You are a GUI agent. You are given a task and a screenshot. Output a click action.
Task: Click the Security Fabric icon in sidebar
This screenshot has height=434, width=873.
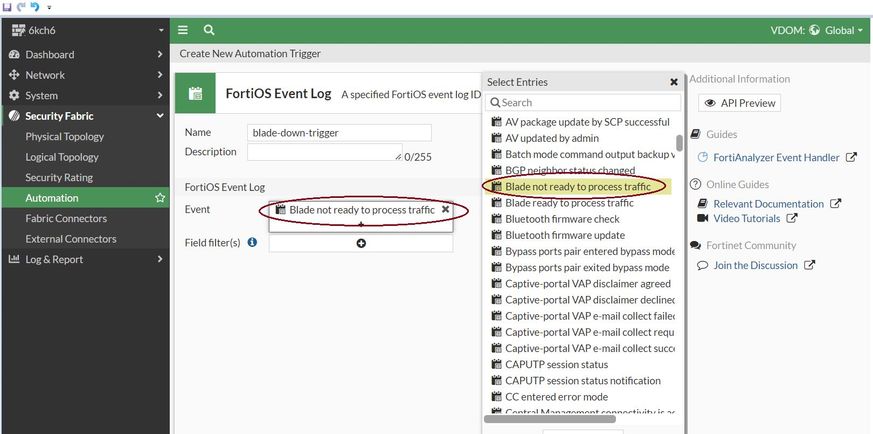pyautogui.click(x=14, y=116)
